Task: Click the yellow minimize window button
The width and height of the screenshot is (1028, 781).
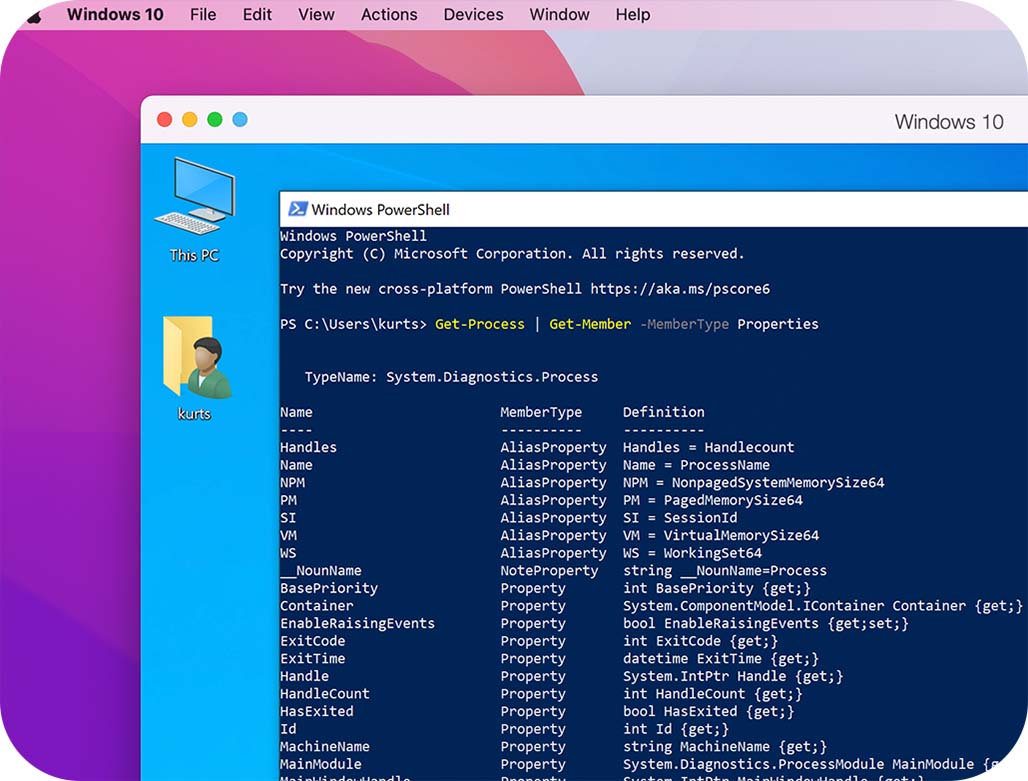Action: coord(189,119)
